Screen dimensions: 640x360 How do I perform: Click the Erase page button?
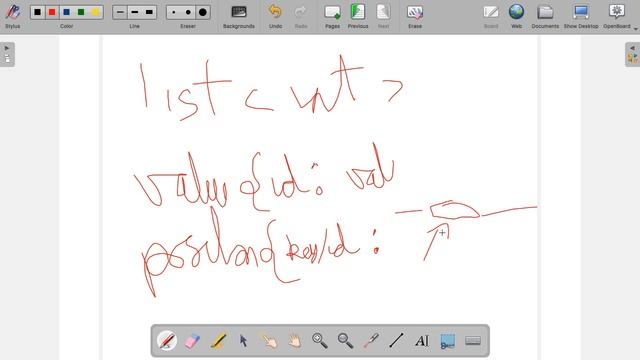point(415,16)
